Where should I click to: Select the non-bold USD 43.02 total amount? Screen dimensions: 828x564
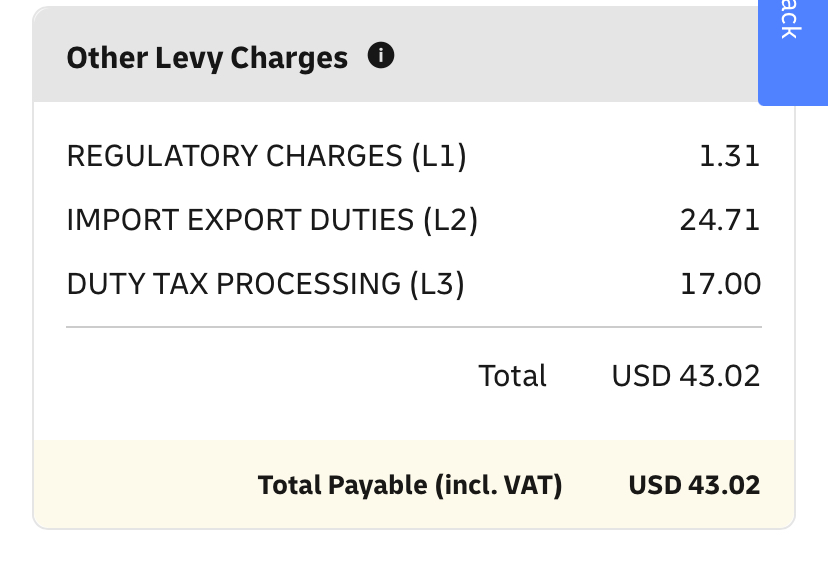click(686, 376)
